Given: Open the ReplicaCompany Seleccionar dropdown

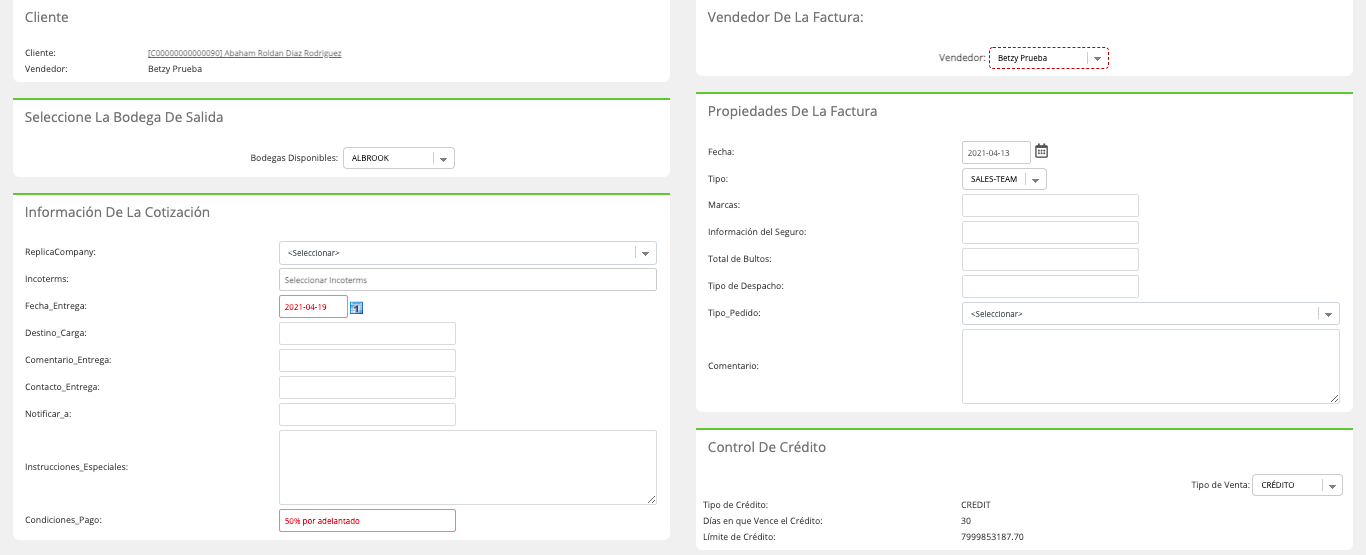Looking at the screenshot, I should pyautogui.click(x=468, y=253).
